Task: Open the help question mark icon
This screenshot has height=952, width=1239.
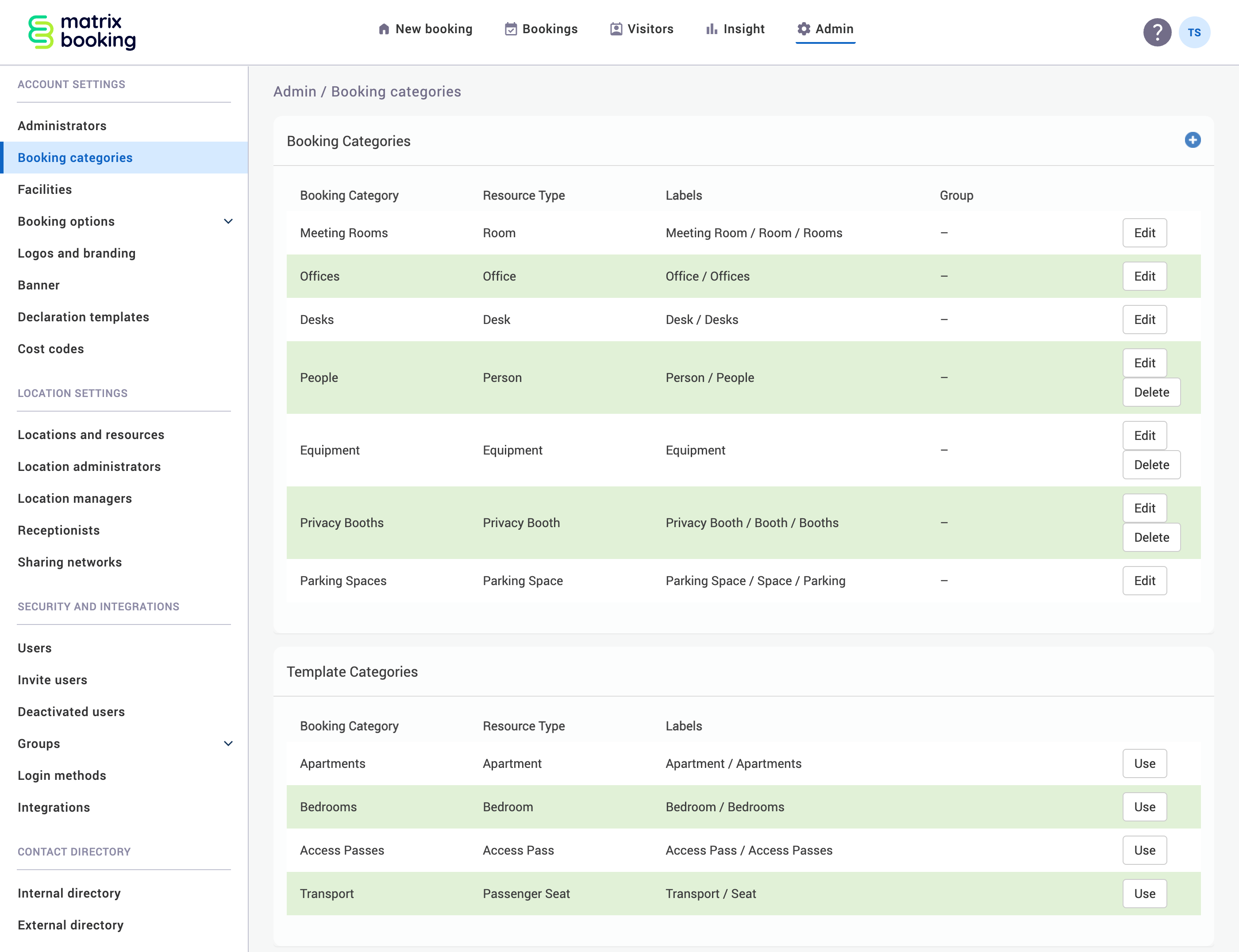Action: [x=1158, y=32]
